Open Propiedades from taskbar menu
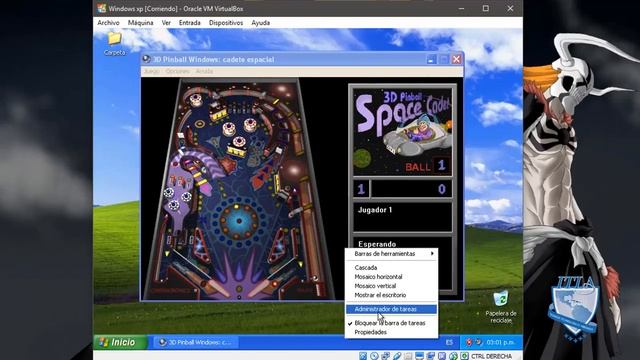Viewport: 640px width, 360px height. [x=371, y=332]
